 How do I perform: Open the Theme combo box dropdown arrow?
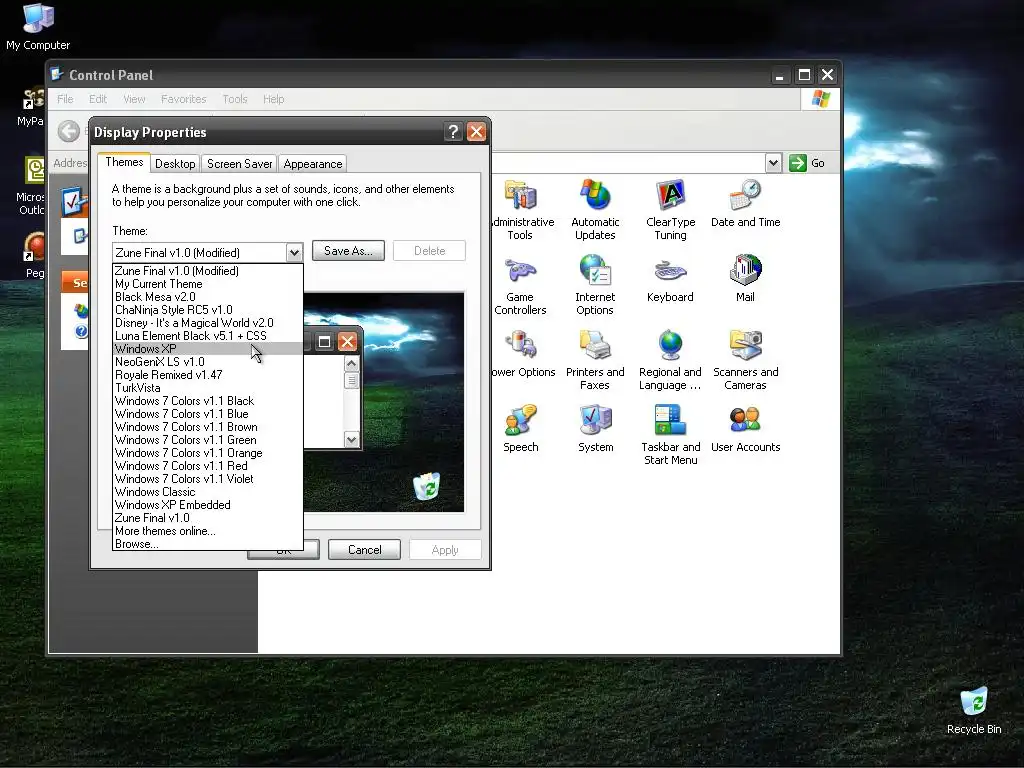(294, 253)
